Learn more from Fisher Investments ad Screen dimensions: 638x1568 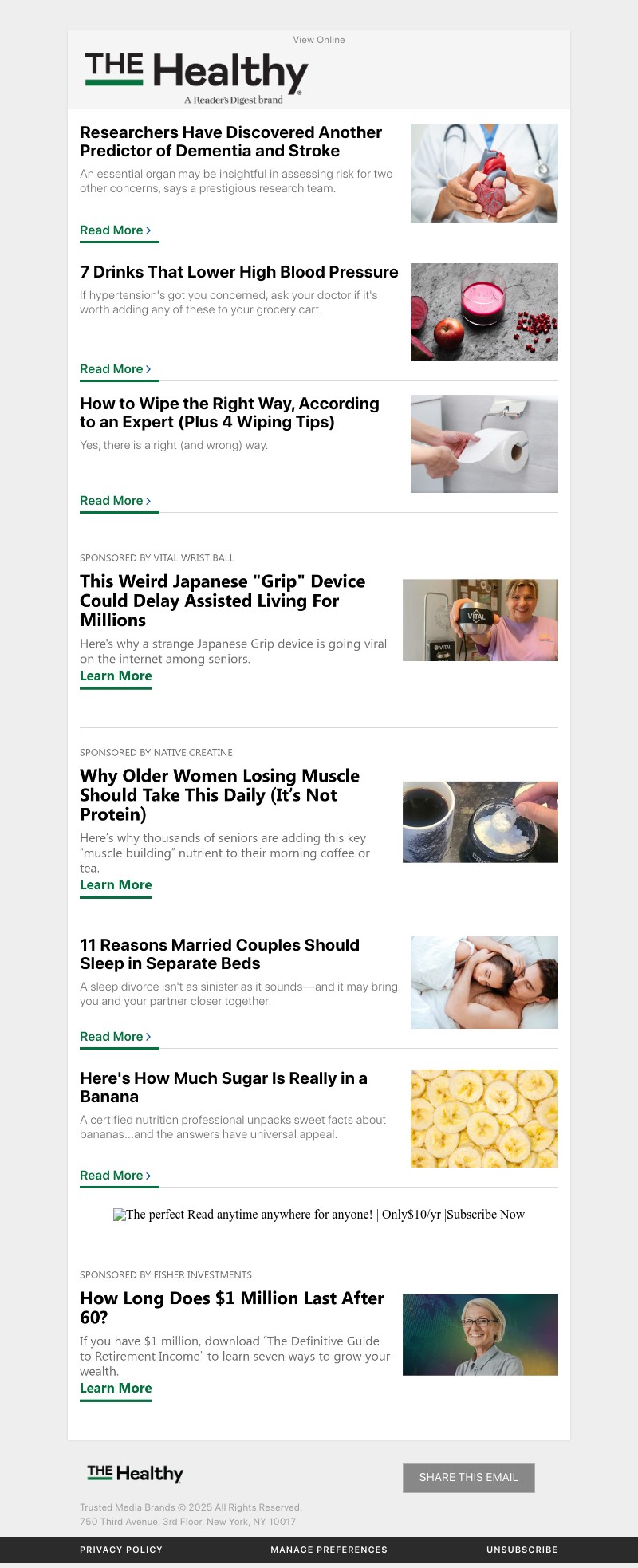(116, 1389)
